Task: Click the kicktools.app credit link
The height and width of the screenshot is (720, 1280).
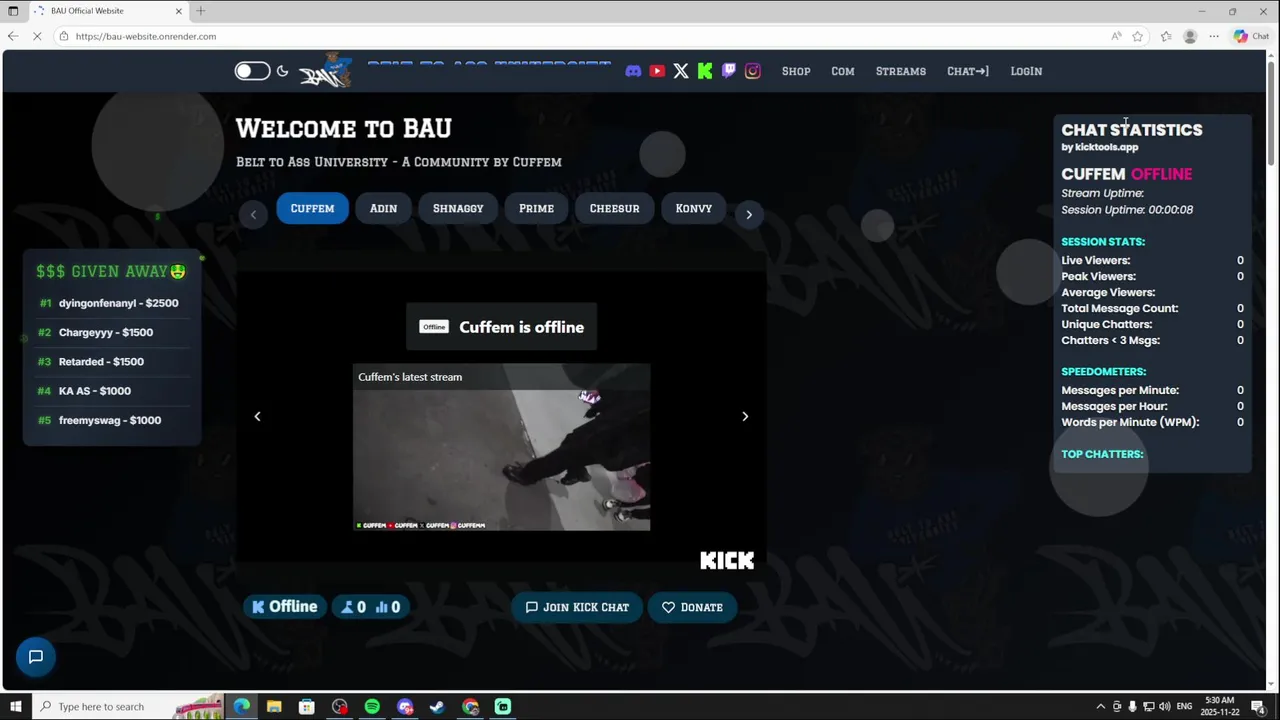Action: [1106, 147]
